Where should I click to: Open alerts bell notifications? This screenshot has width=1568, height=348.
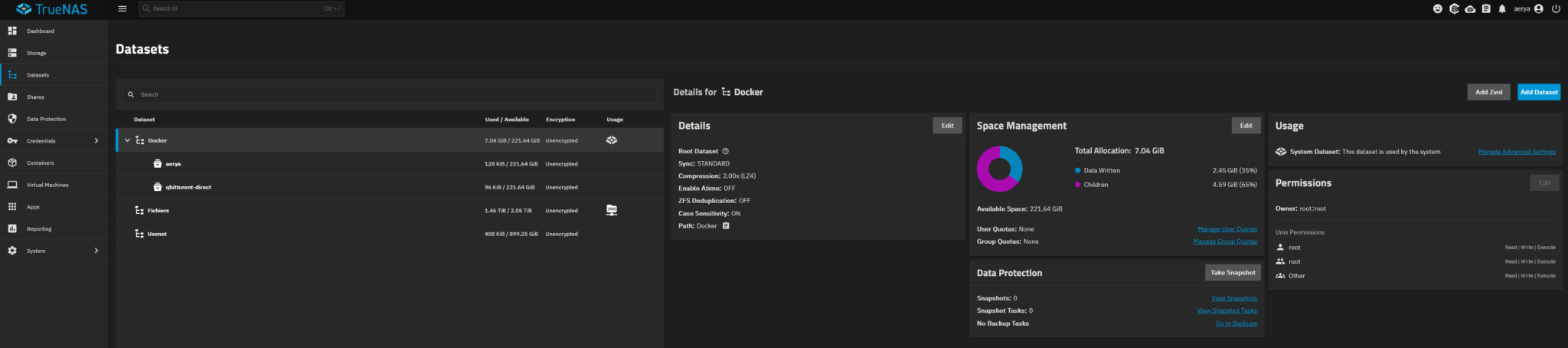[1502, 9]
